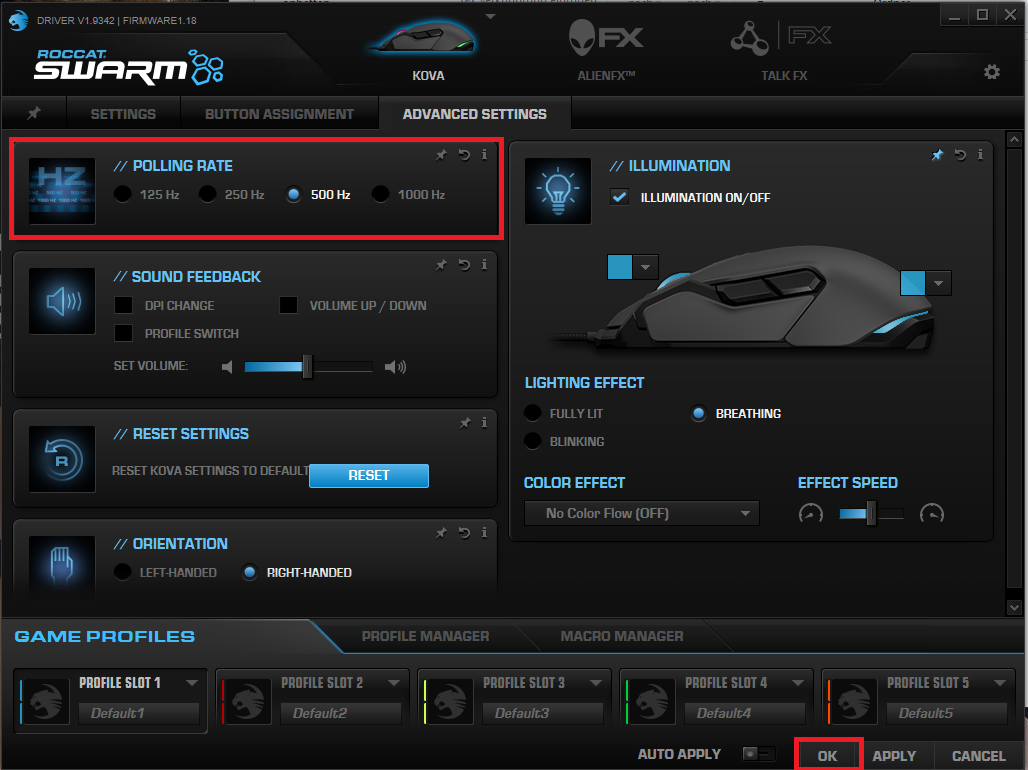The image size is (1028, 770).
Task: Reset Polling Rate to default (undo icon)
Action: point(464,155)
